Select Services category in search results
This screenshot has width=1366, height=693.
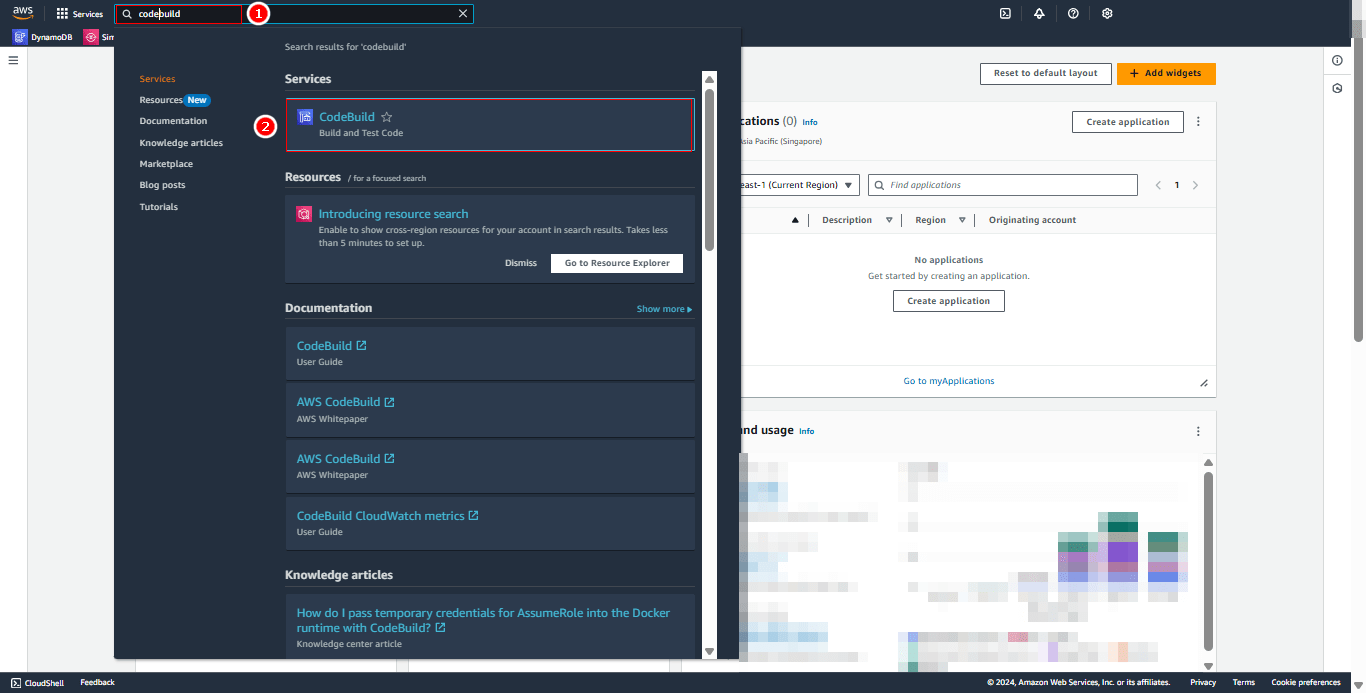[x=157, y=79]
